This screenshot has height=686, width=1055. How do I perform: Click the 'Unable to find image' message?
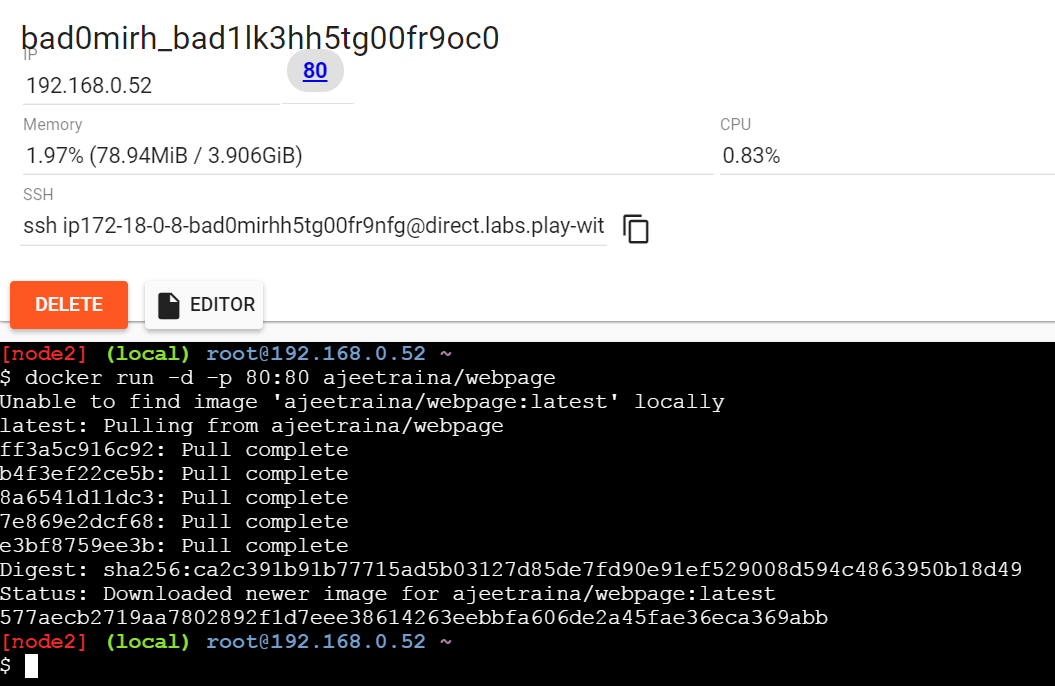tap(362, 402)
